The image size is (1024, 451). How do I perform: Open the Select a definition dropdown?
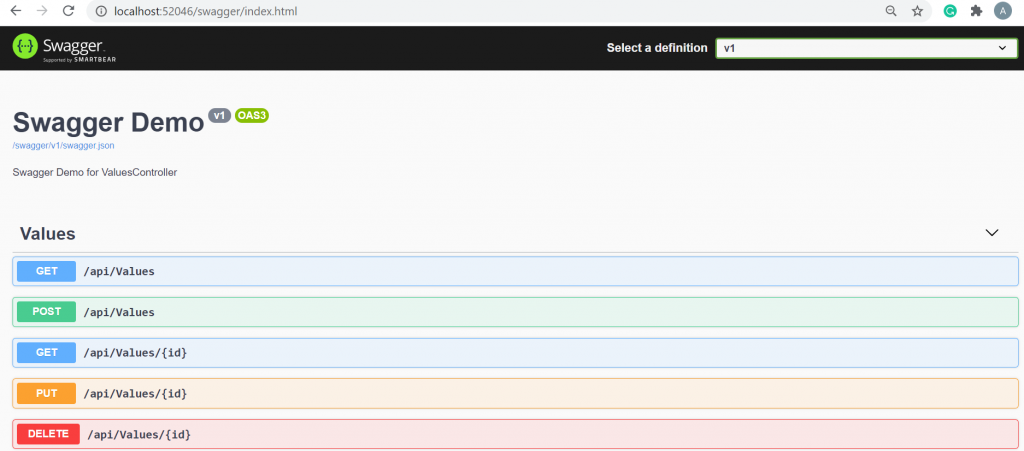[x=866, y=48]
